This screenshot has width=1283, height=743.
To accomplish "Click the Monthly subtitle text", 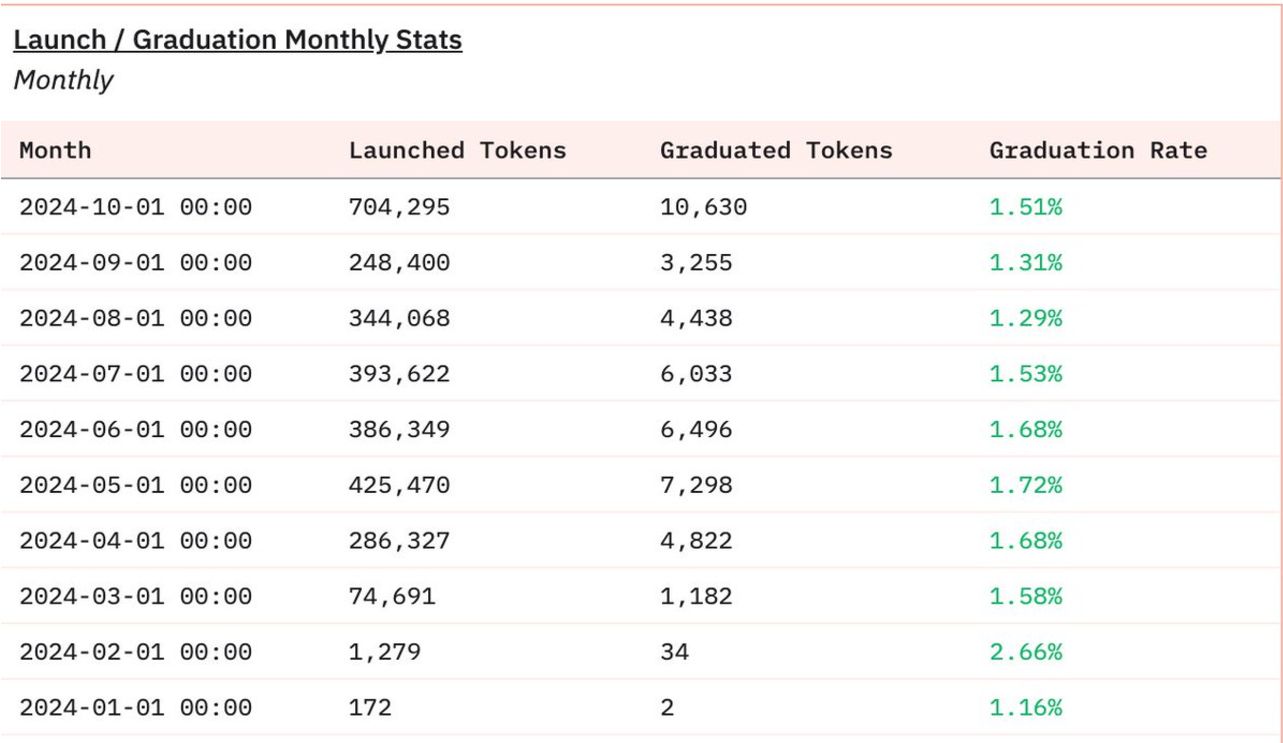I will (63, 81).
